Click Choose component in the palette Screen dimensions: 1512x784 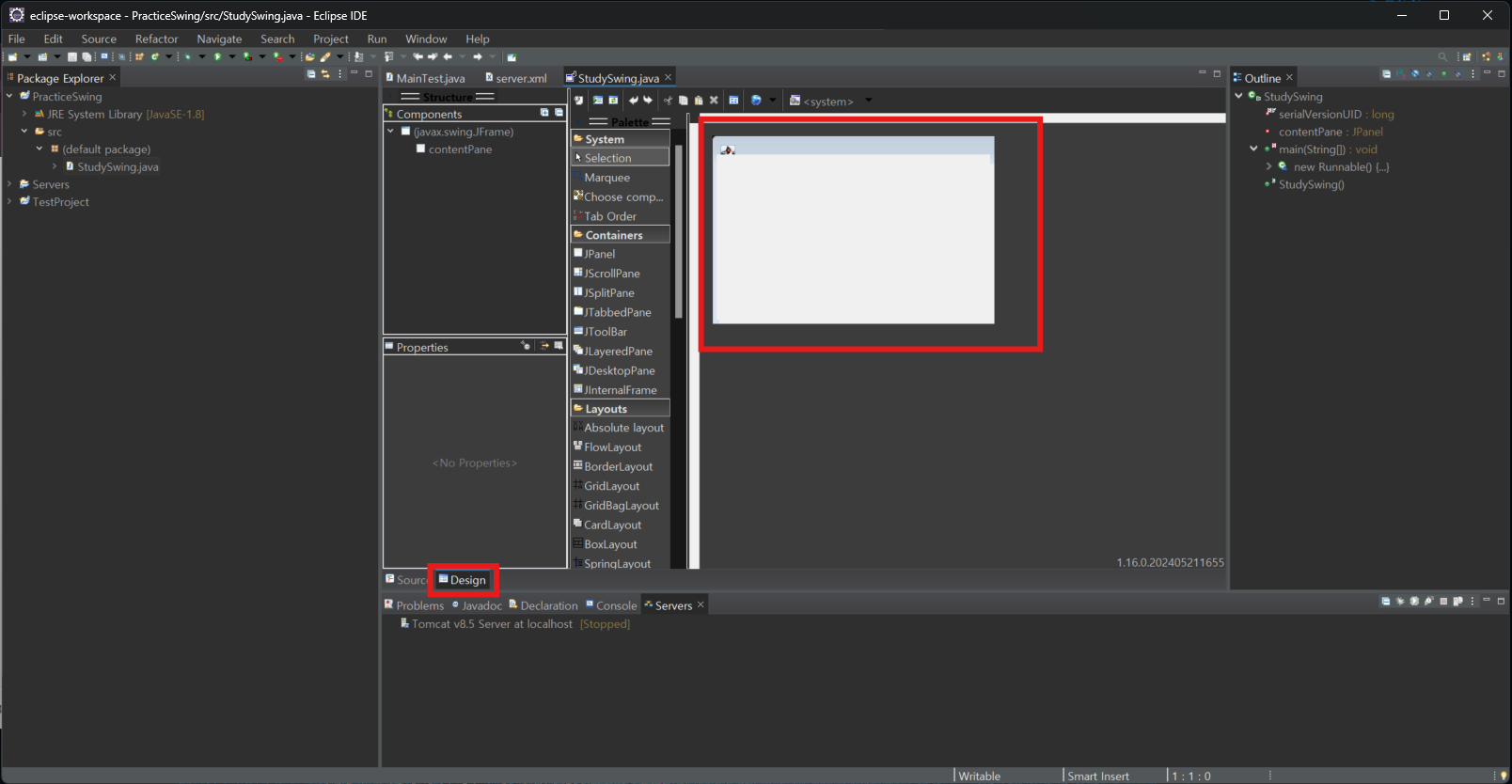pos(618,196)
